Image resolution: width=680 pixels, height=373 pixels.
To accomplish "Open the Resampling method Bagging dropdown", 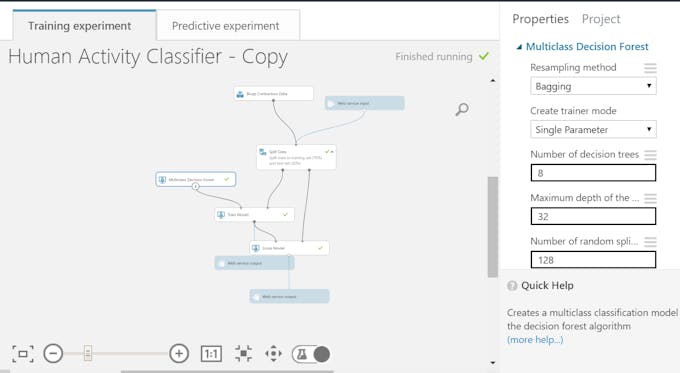I will point(593,86).
